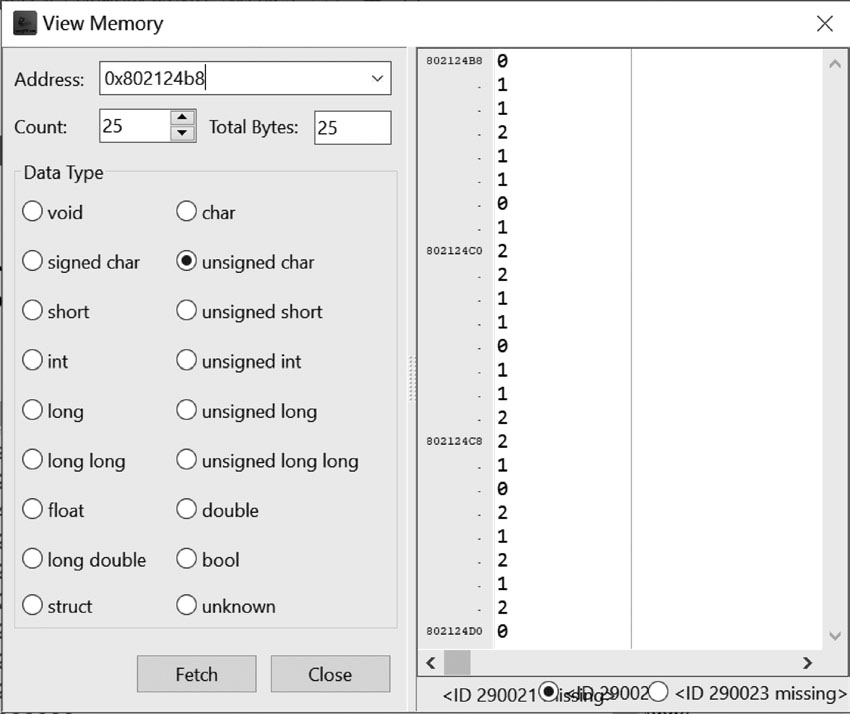Image resolution: width=850 pixels, height=714 pixels.
Task: Click the 802124B8 address label
Action: pos(454,61)
